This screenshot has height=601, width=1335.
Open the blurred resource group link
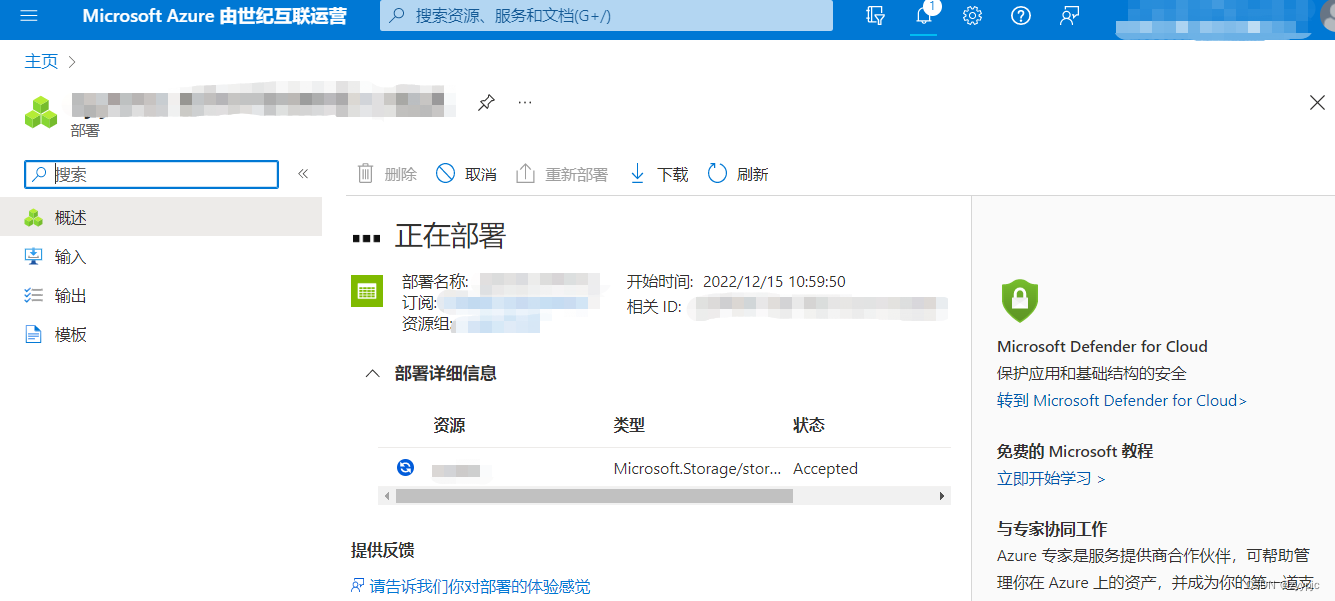coord(496,324)
